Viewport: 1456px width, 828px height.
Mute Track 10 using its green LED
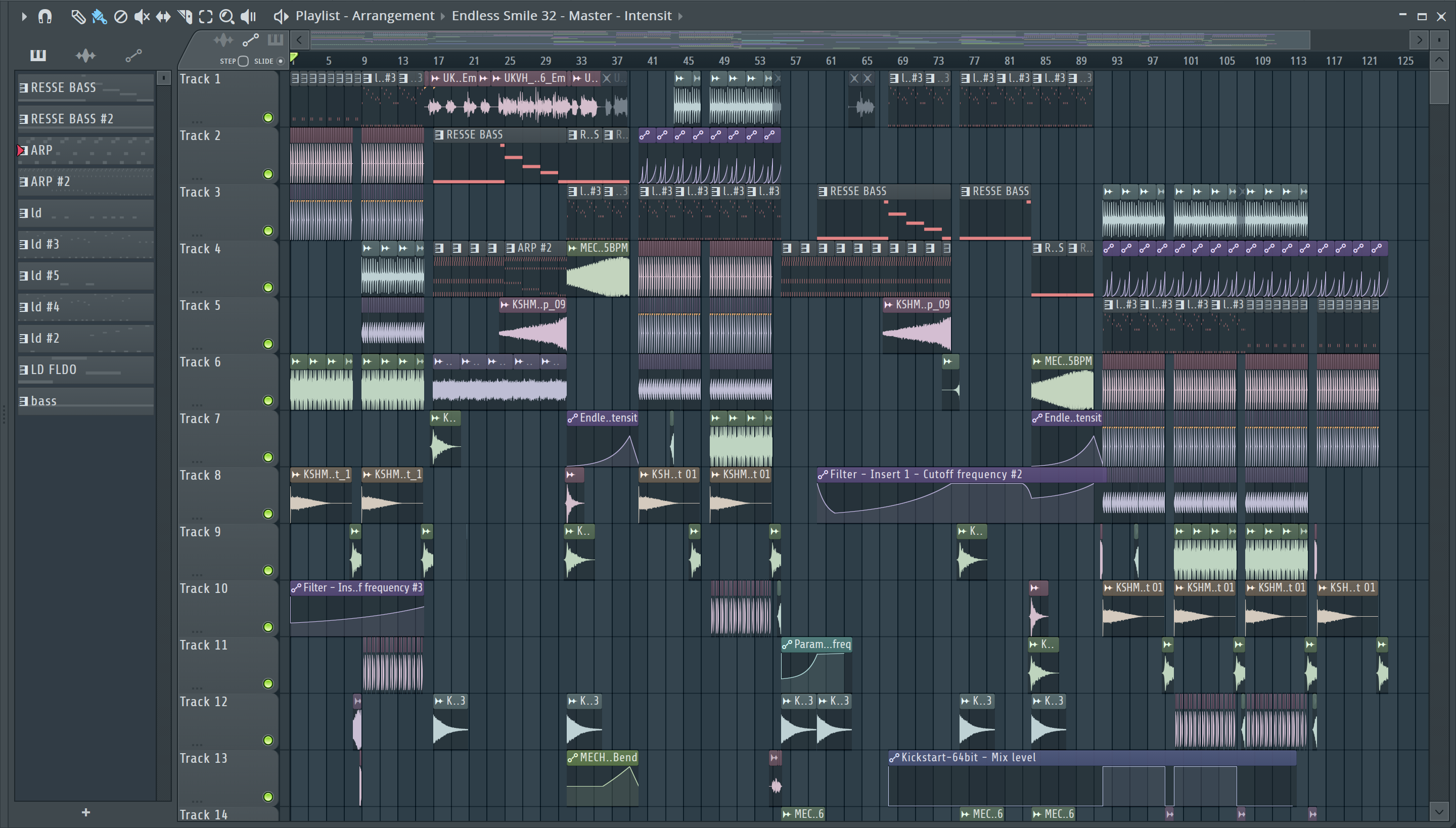click(x=268, y=627)
